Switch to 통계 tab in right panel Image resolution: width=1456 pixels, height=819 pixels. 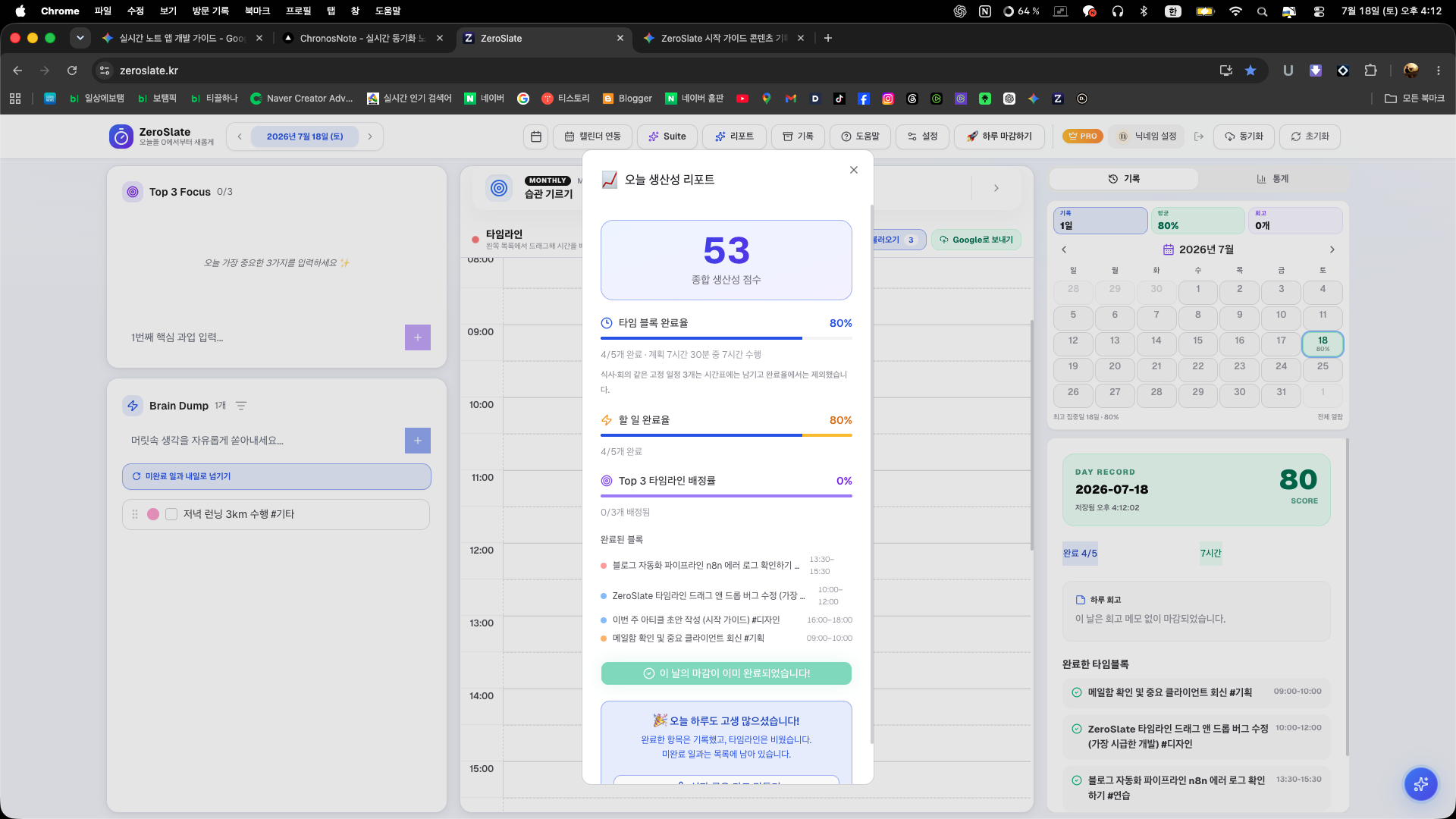(x=1273, y=179)
